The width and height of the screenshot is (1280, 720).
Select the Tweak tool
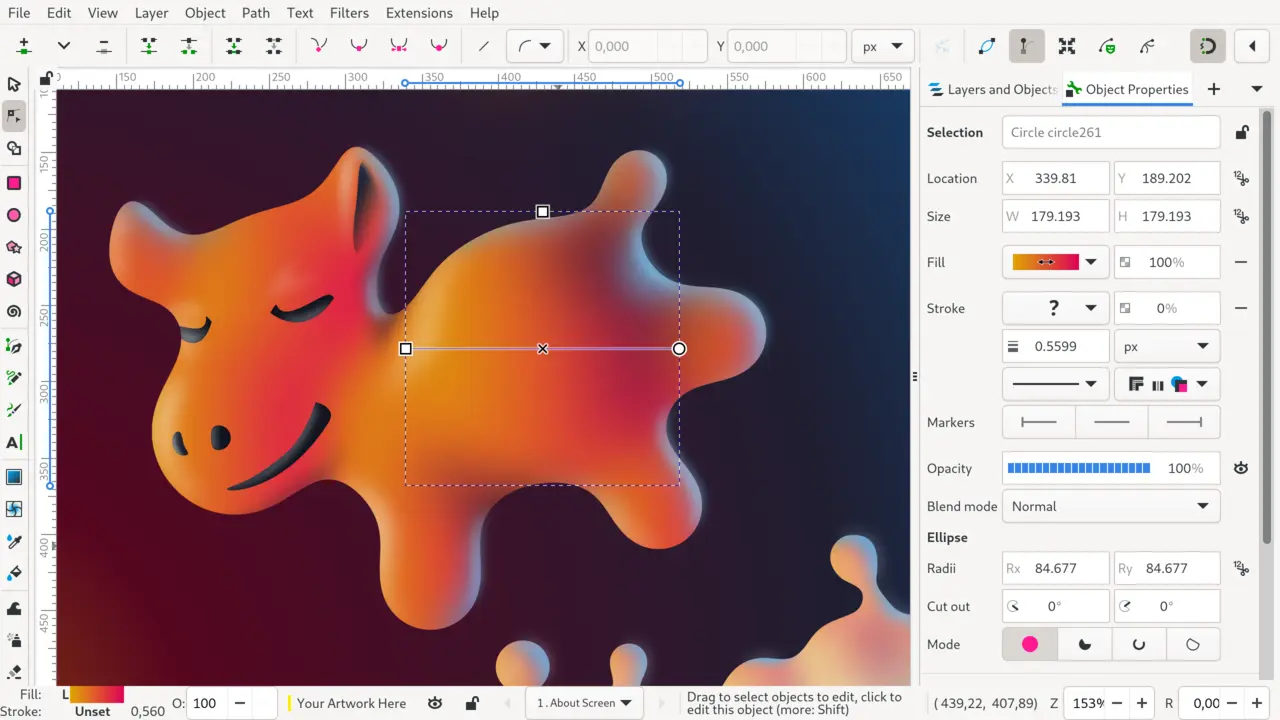click(x=14, y=608)
